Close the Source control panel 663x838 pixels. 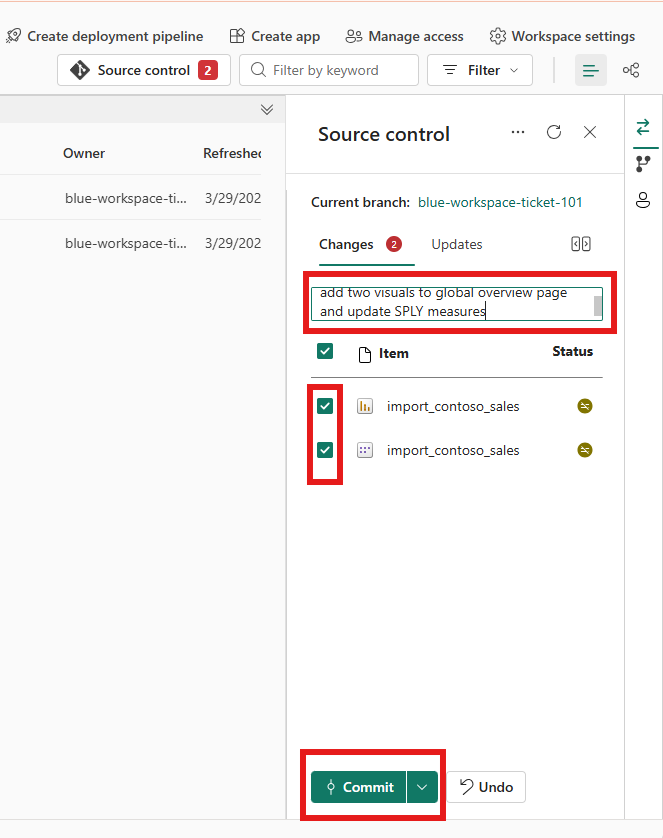click(x=590, y=132)
